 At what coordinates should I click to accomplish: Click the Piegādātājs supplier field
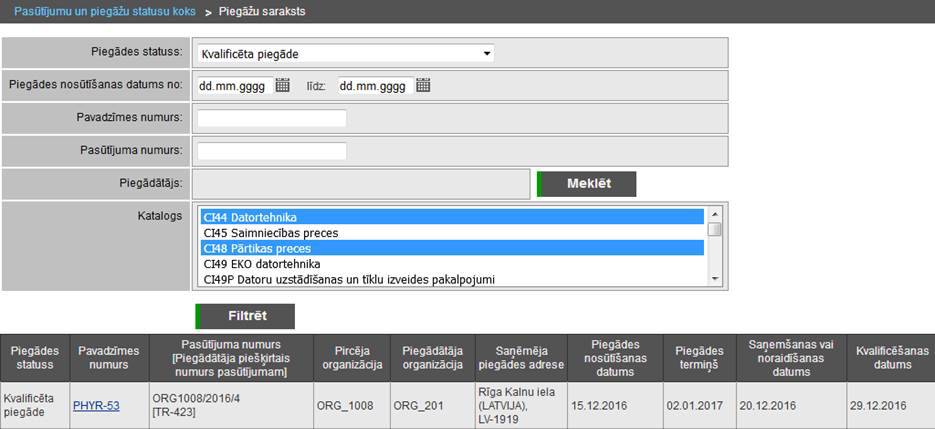click(360, 184)
